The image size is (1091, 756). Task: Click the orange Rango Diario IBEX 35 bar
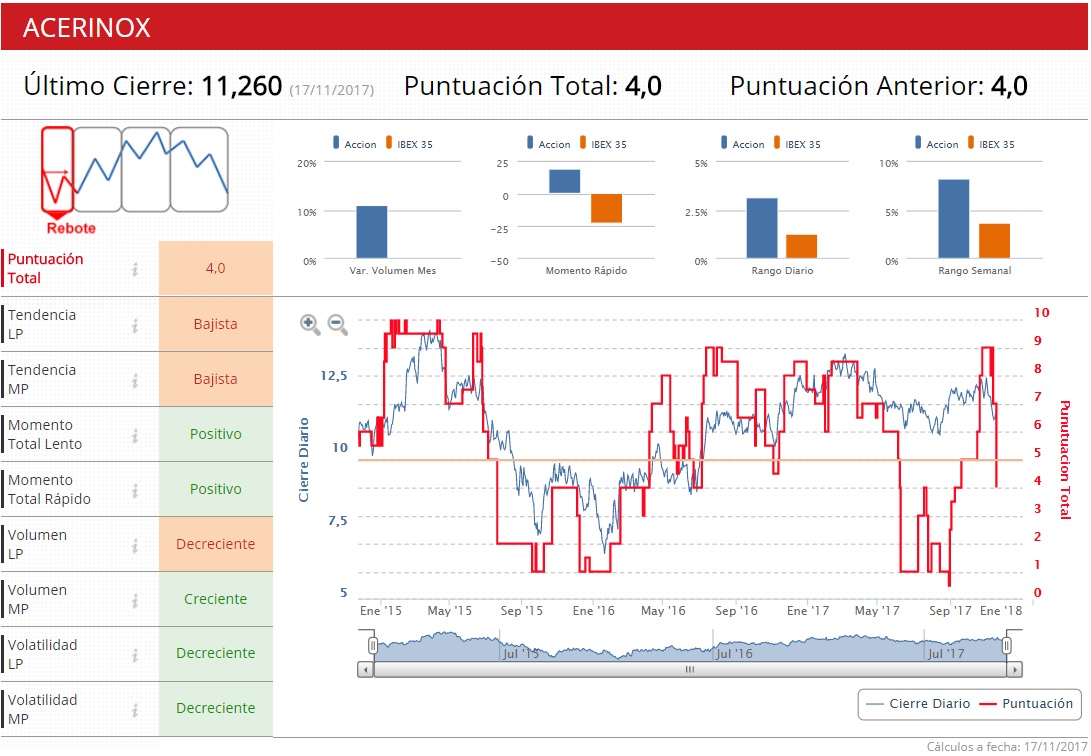(x=802, y=247)
